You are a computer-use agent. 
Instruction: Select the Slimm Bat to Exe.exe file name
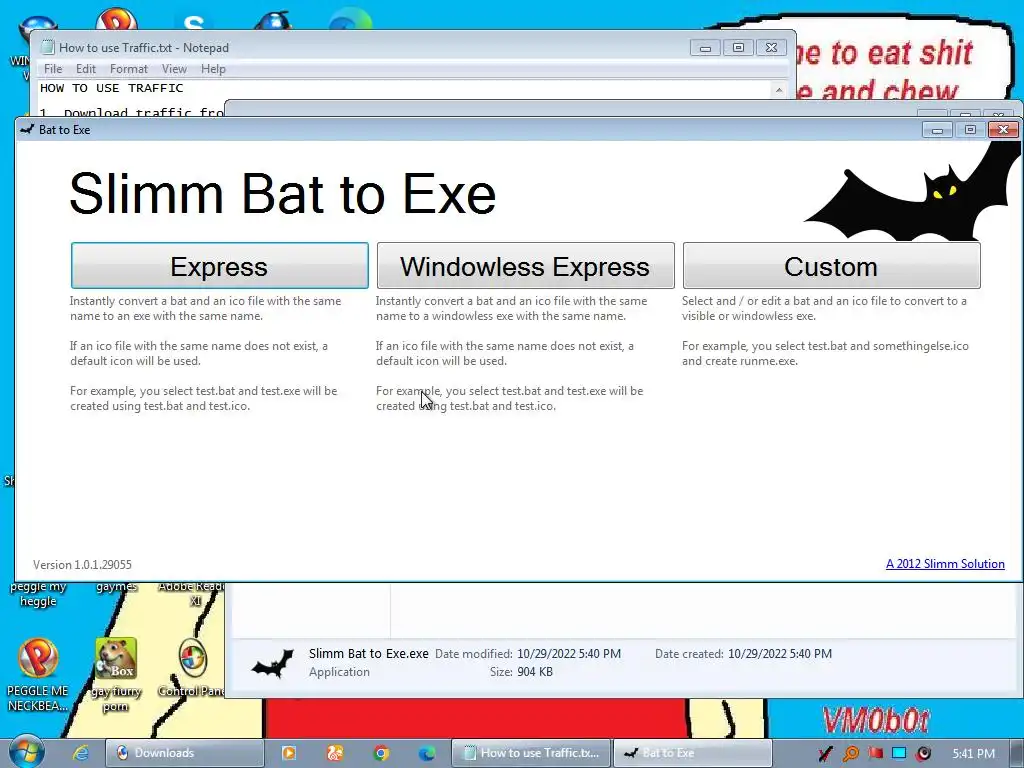pos(368,653)
